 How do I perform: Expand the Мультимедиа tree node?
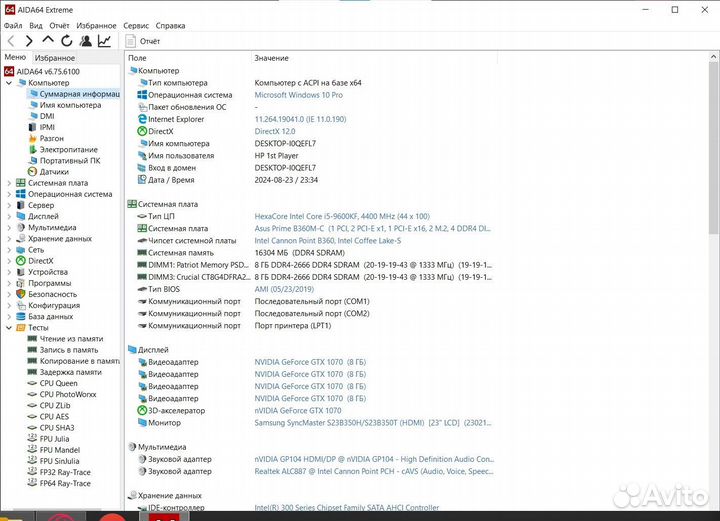(x=9, y=227)
